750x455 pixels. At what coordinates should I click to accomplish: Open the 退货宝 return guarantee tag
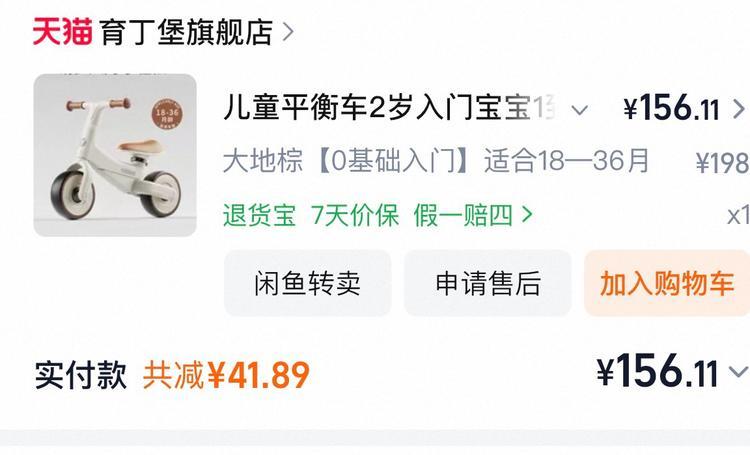tap(259, 215)
